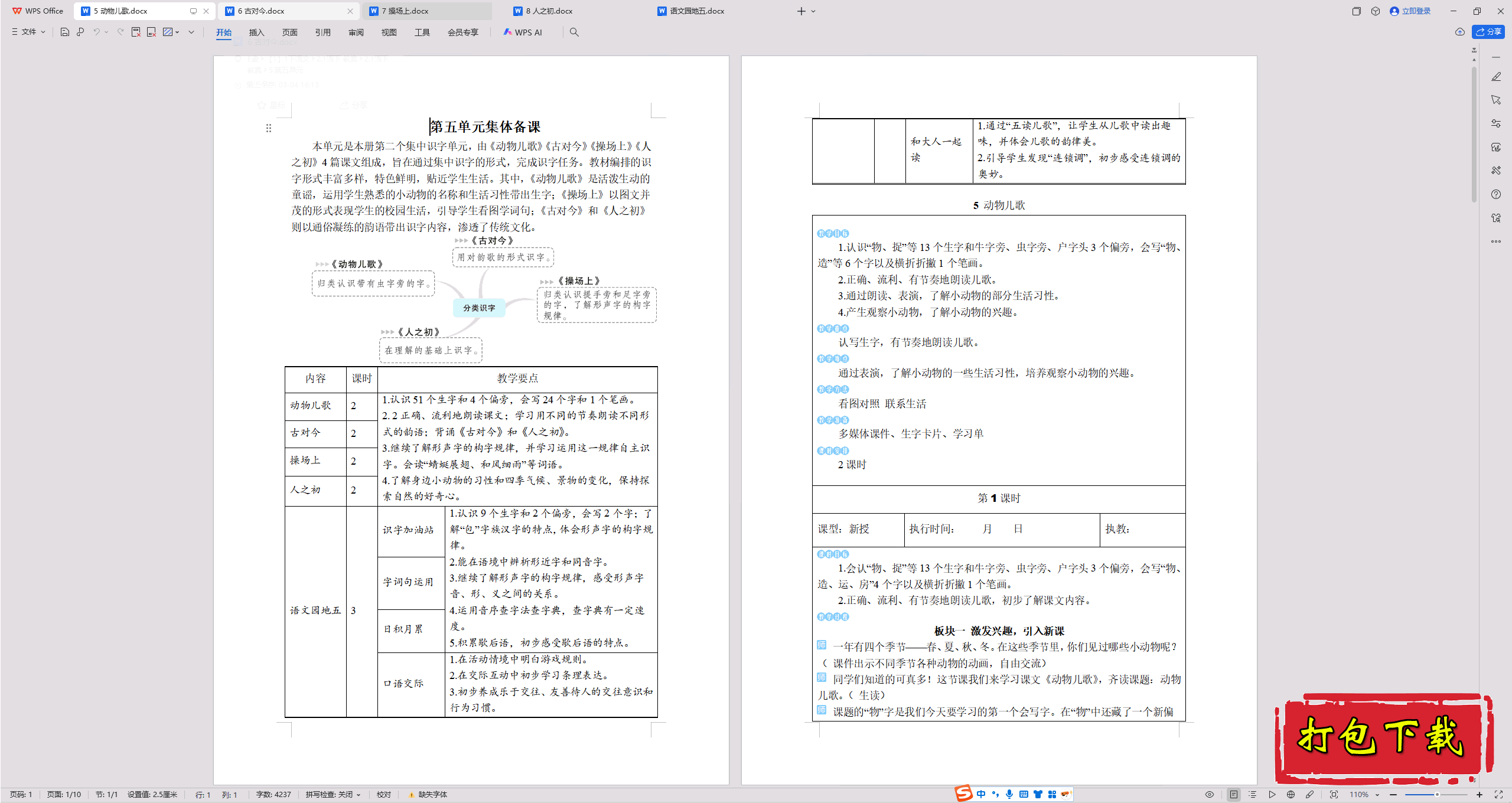The width and height of the screenshot is (1512, 803).
Task: Select the 插入 ribbon tab
Action: pos(257,32)
